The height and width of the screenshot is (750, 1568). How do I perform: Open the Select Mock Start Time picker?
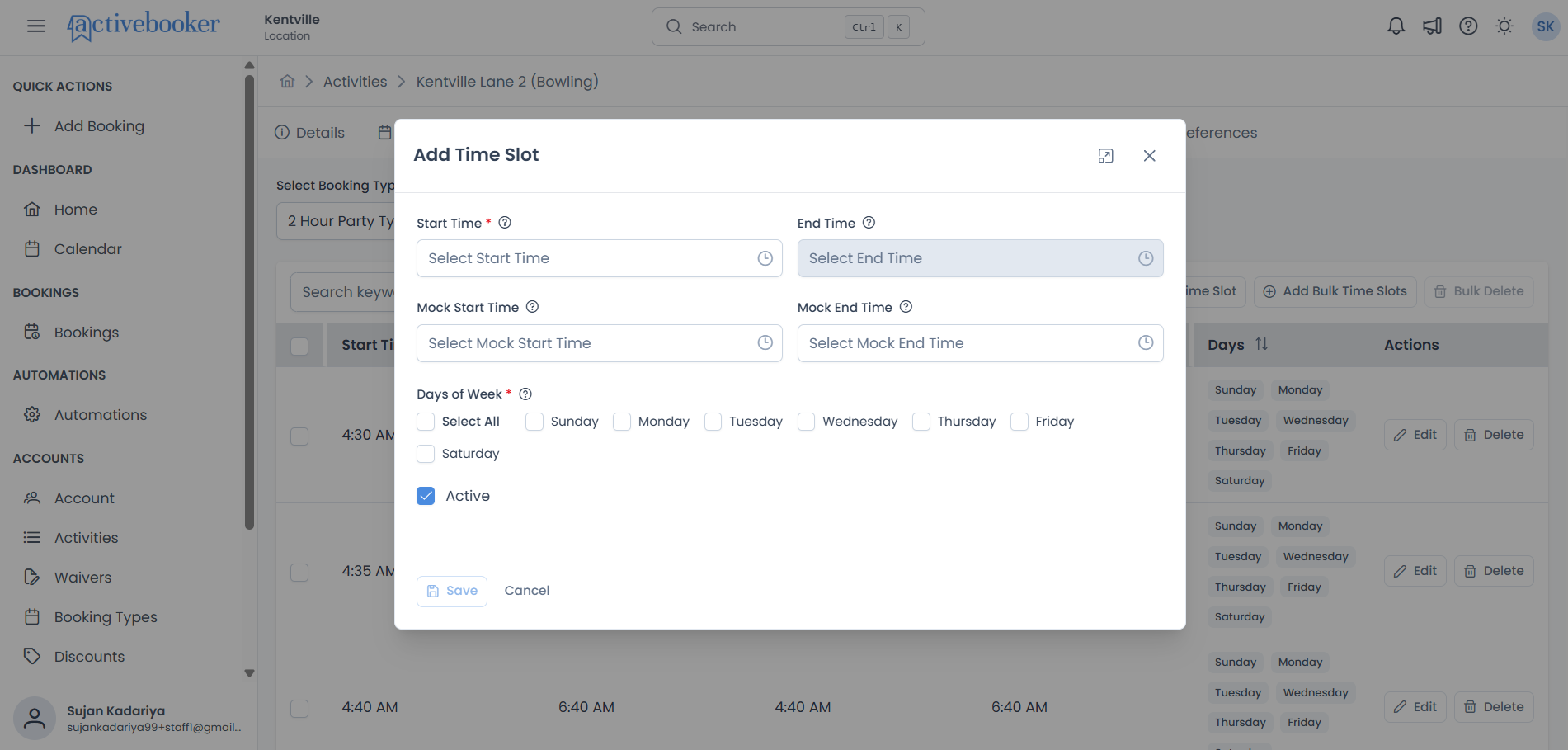[599, 343]
